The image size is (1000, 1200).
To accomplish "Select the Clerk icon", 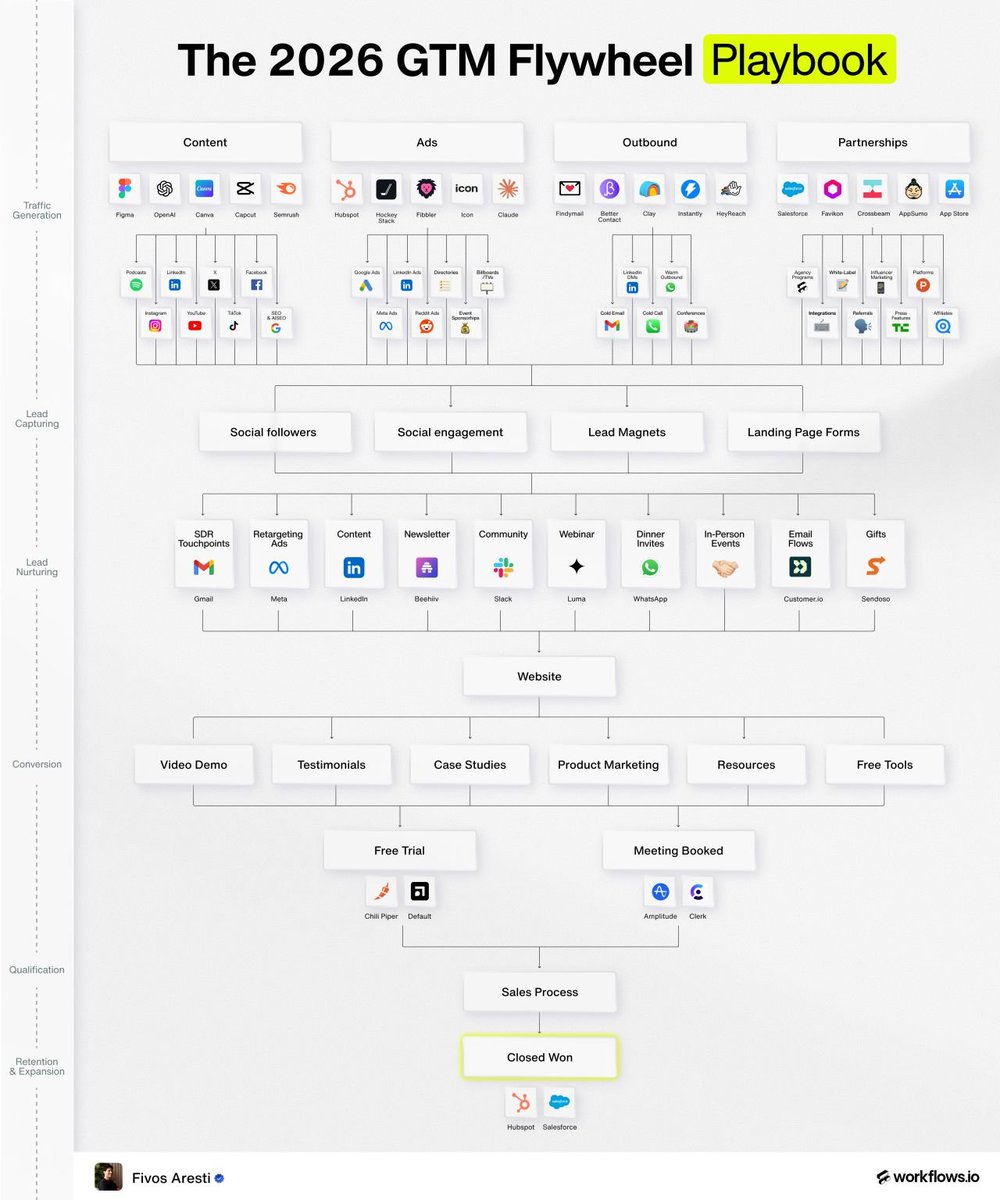I will click(698, 891).
